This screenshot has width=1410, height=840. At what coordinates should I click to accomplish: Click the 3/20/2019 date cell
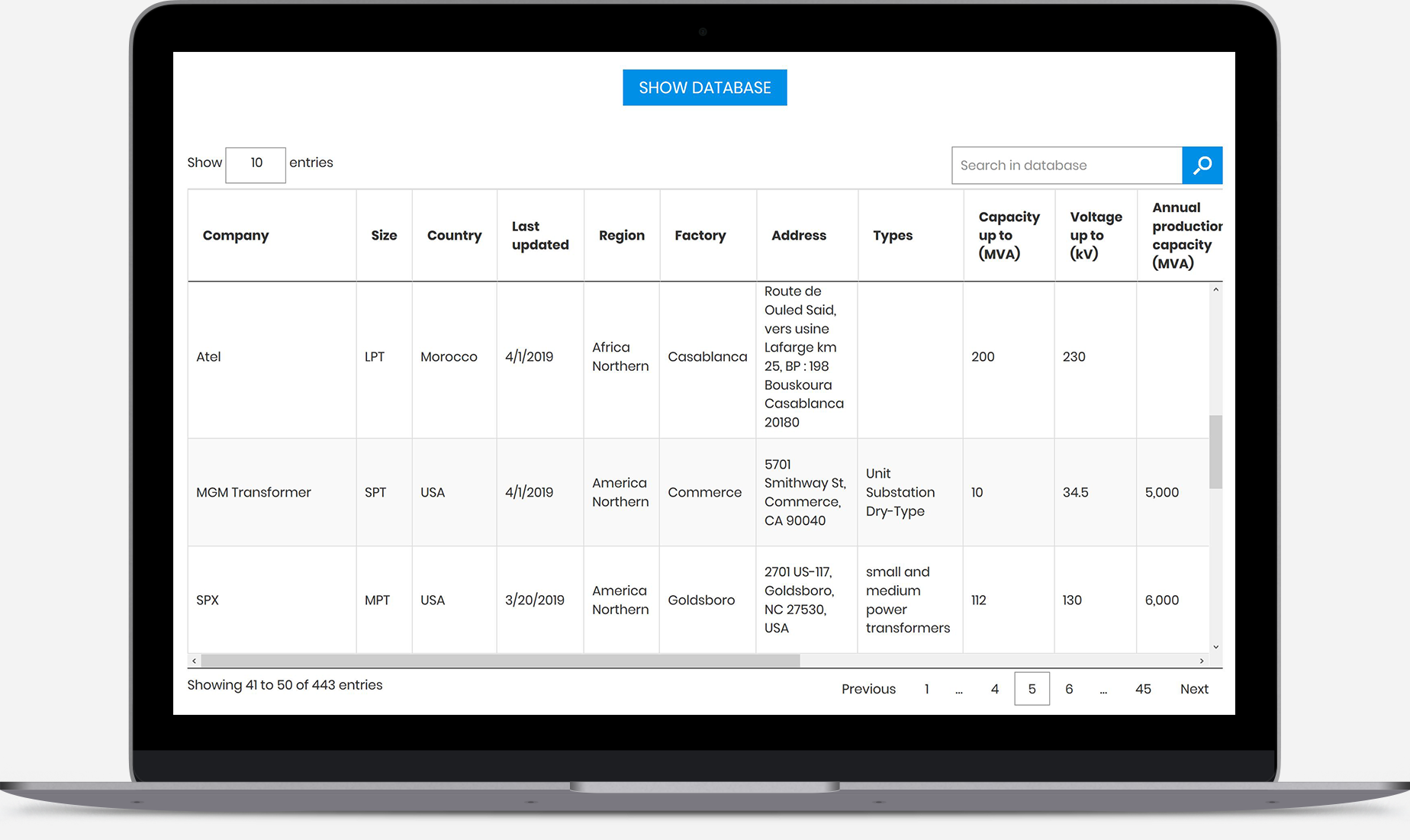540,600
